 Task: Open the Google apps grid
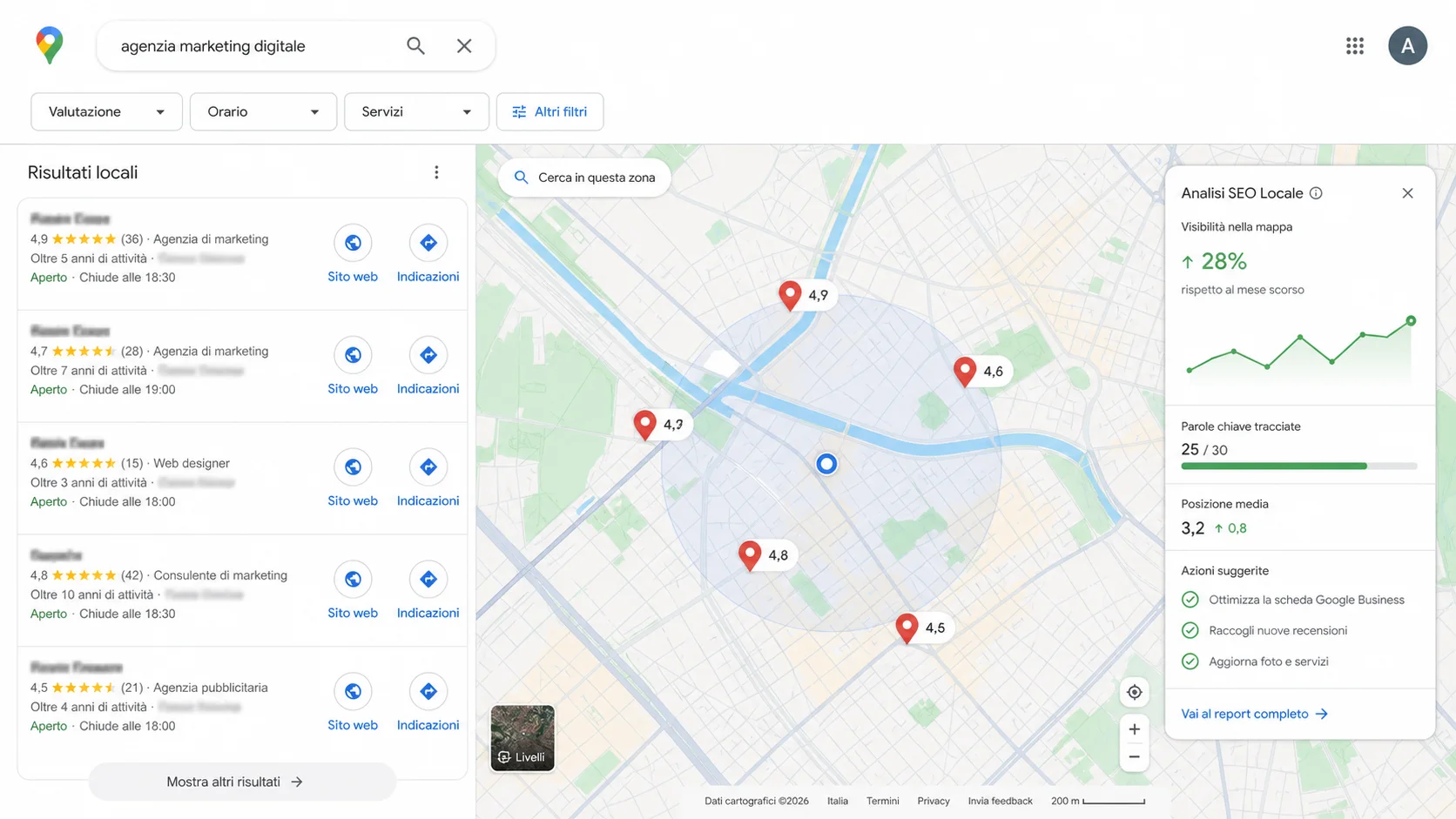(x=1354, y=45)
